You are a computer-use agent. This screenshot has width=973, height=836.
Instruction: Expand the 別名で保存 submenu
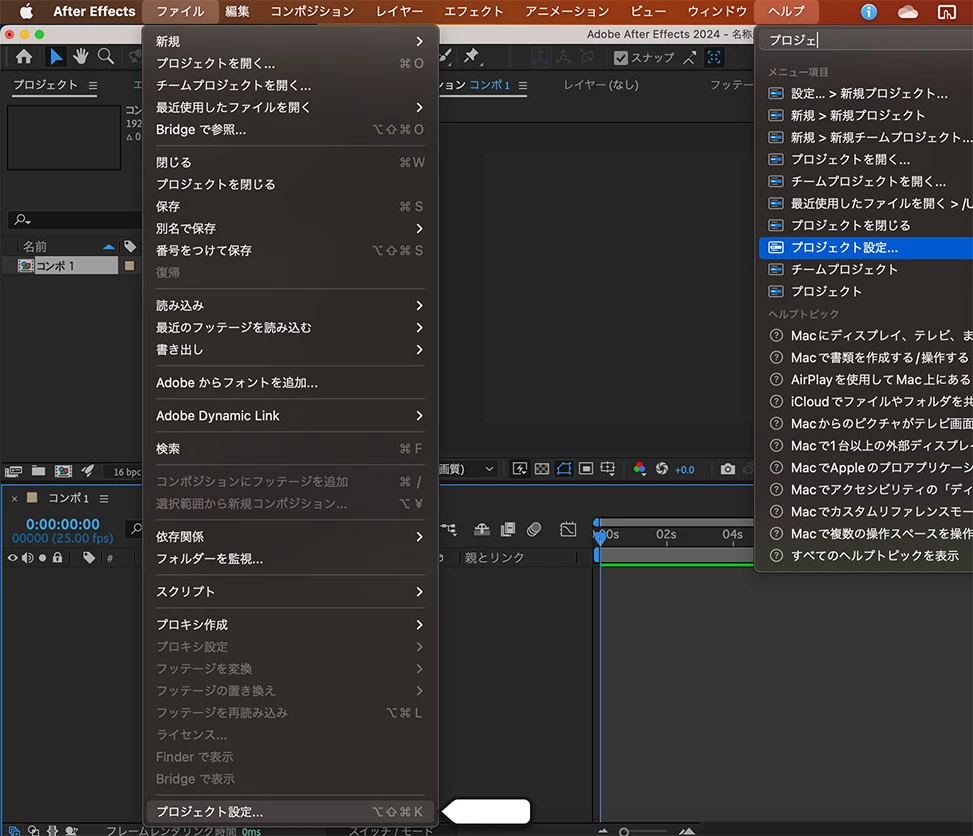click(290, 228)
